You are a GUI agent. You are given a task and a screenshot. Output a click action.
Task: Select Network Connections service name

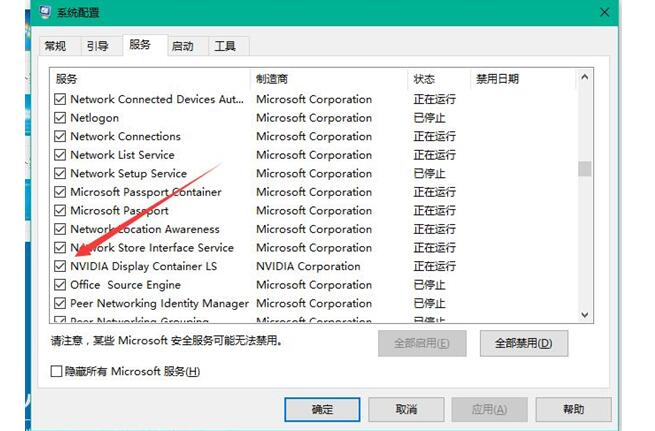click(x=126, y=137)
